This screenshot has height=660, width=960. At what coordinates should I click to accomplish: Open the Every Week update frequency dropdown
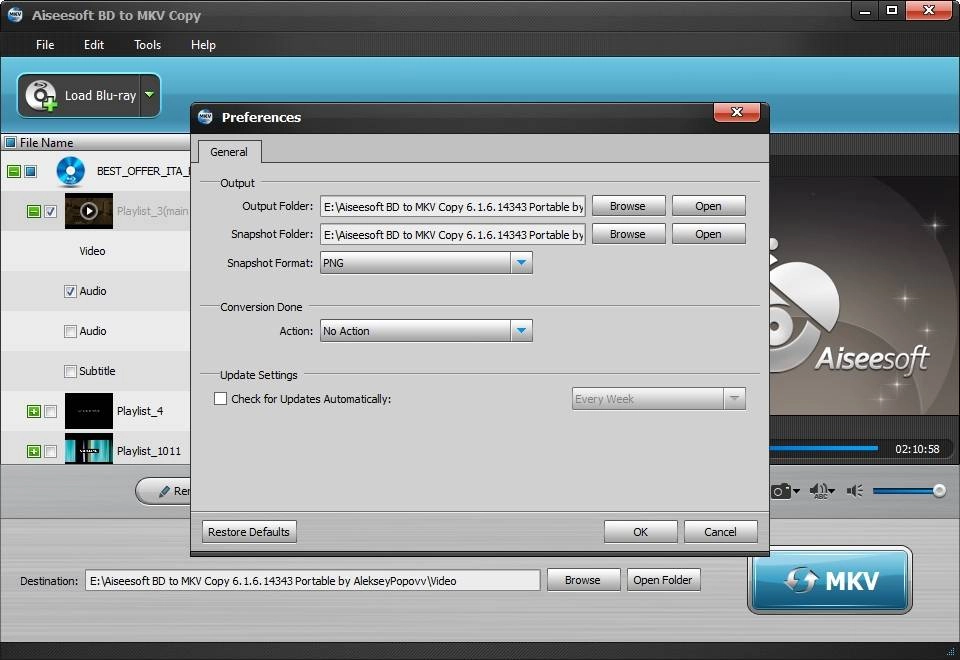[x=659, y=399]
